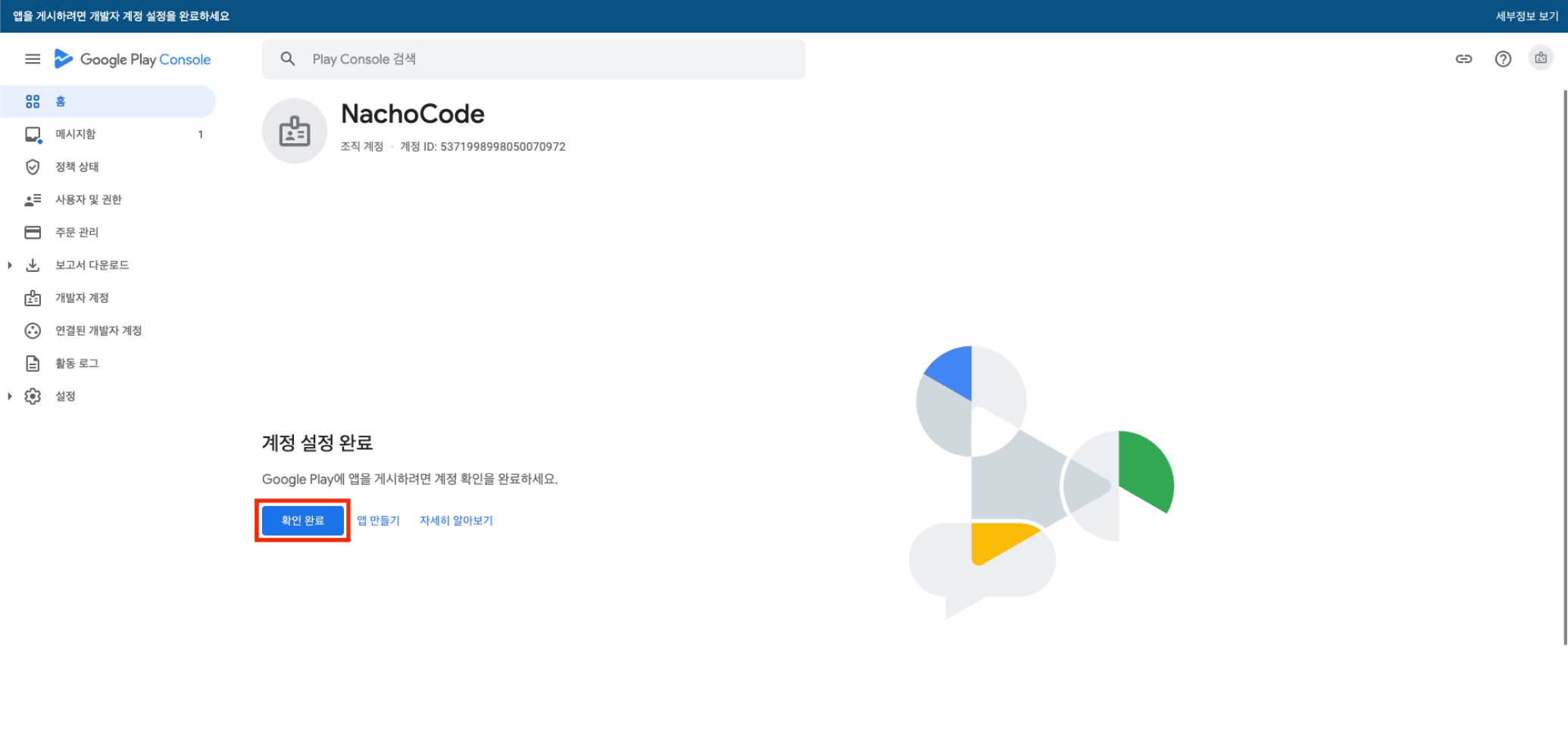Click the 개발자 계정 badge icon
Image resolution: width=1568 pixels, height=750 pixels.
pyautogui.click(x=33, y=298)
